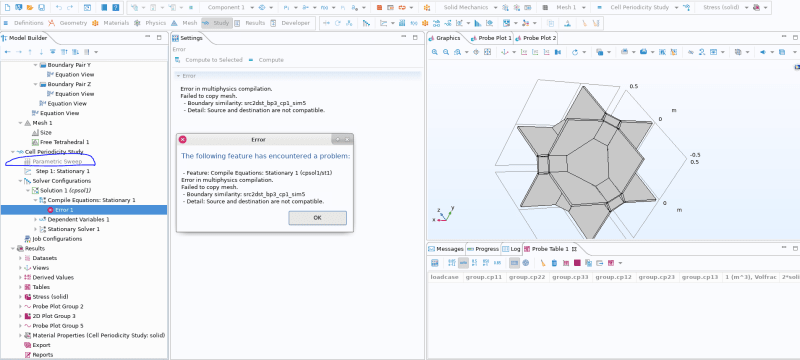The height and width of the screenshot is (360, 800).
Task: Delete the Probe Table with trash icon
Action: pyautogui.click(x=554, y=263)
